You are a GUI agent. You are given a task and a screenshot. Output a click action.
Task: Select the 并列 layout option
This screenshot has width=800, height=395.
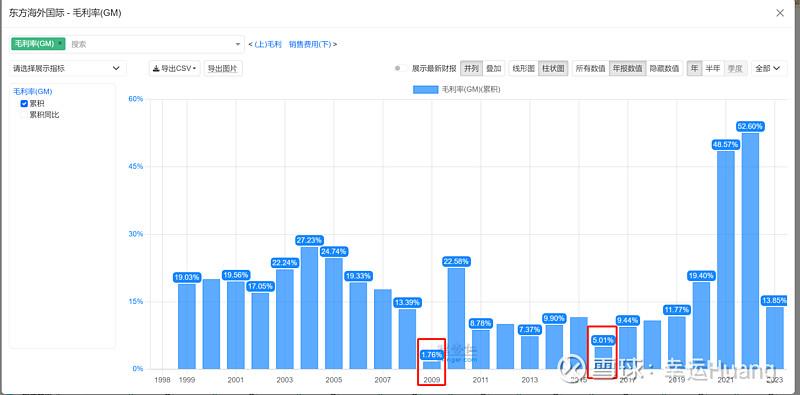point(471,68)
